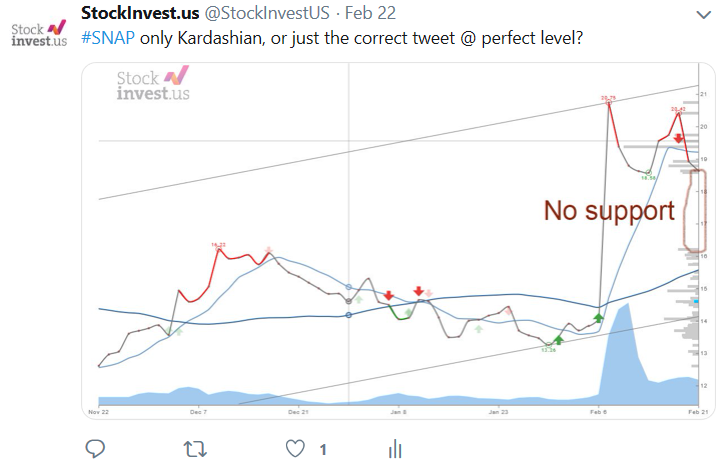
Task: Click the "No support" chart annotation
Action: point(609,211)
